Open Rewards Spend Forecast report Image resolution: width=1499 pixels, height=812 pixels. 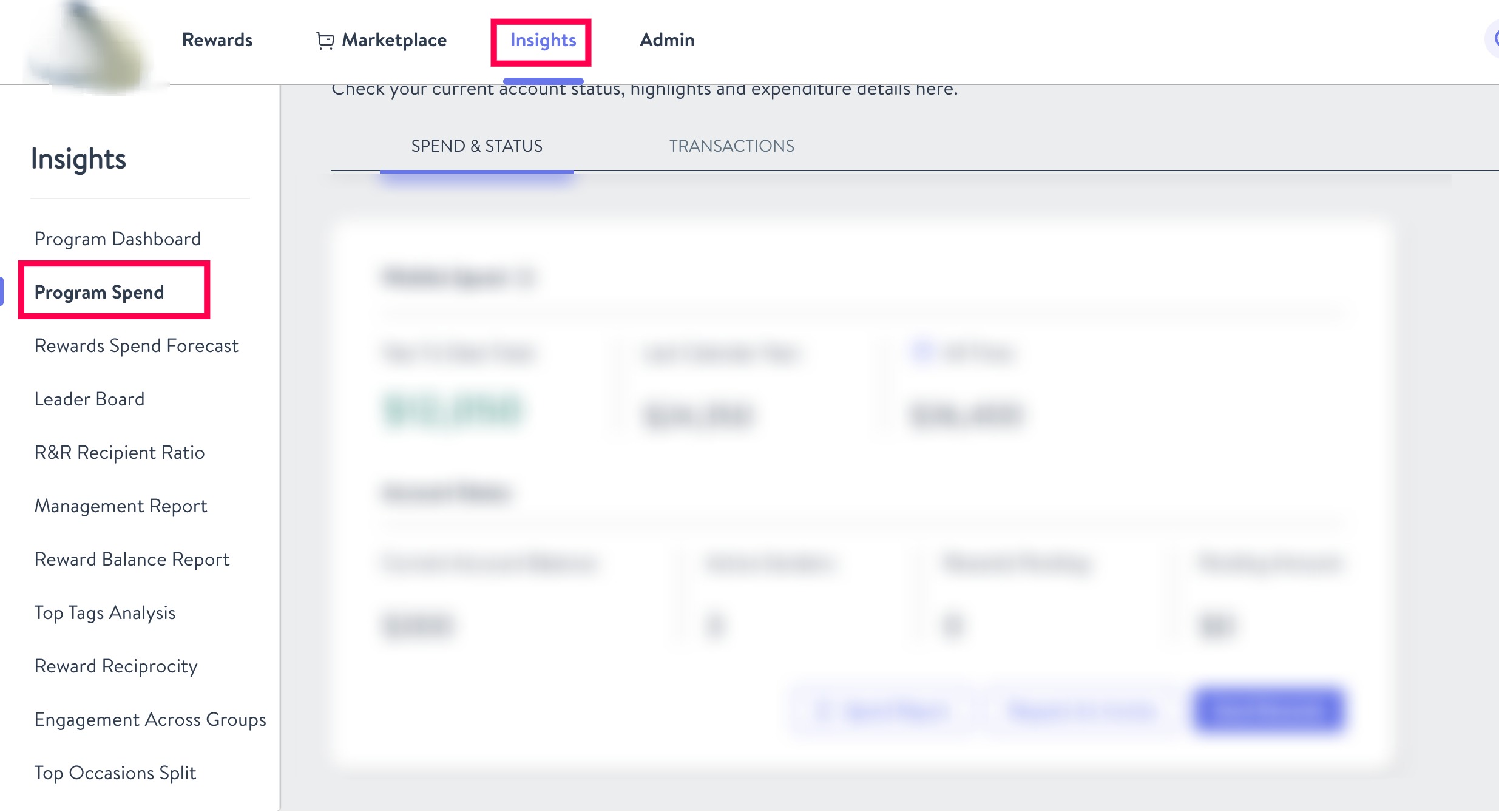[136, 346]
